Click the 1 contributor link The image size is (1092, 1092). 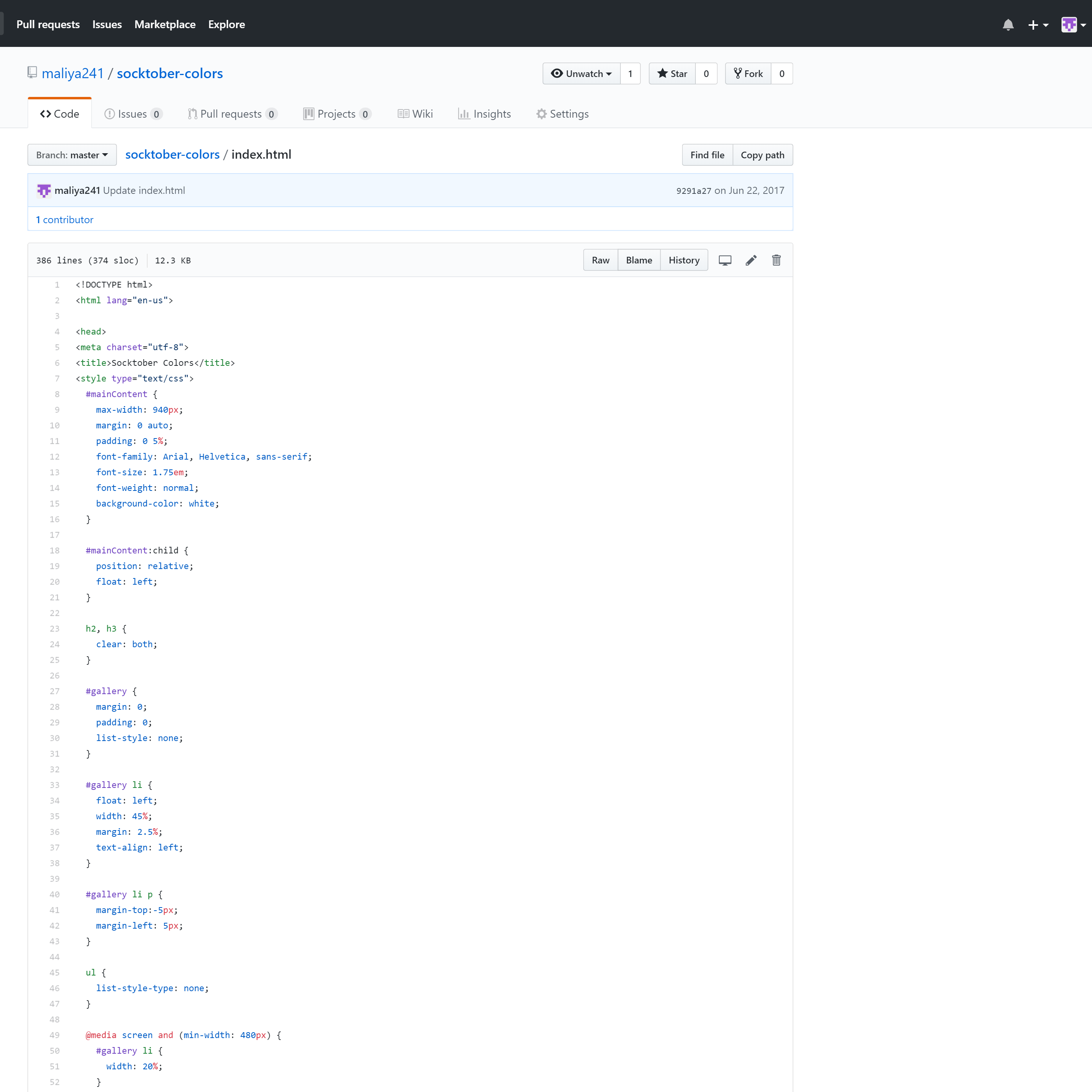(64, 219)
